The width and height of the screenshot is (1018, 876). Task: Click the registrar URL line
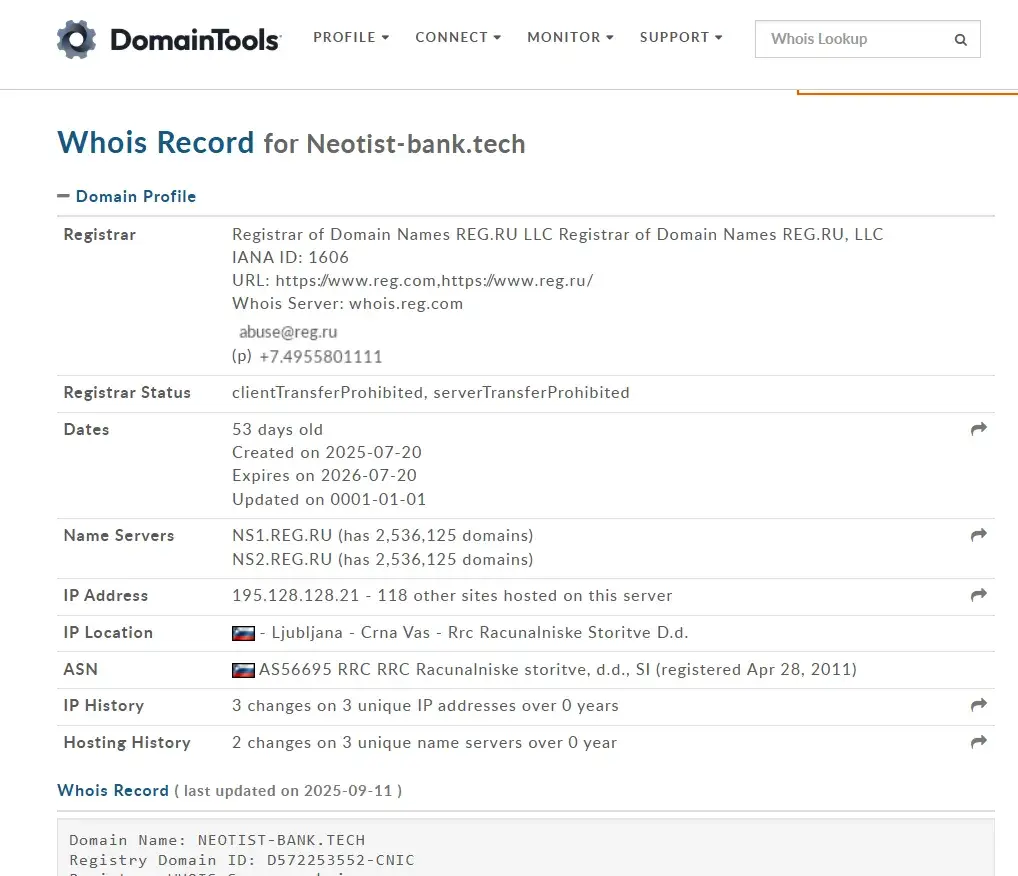[x=412, y=281]
